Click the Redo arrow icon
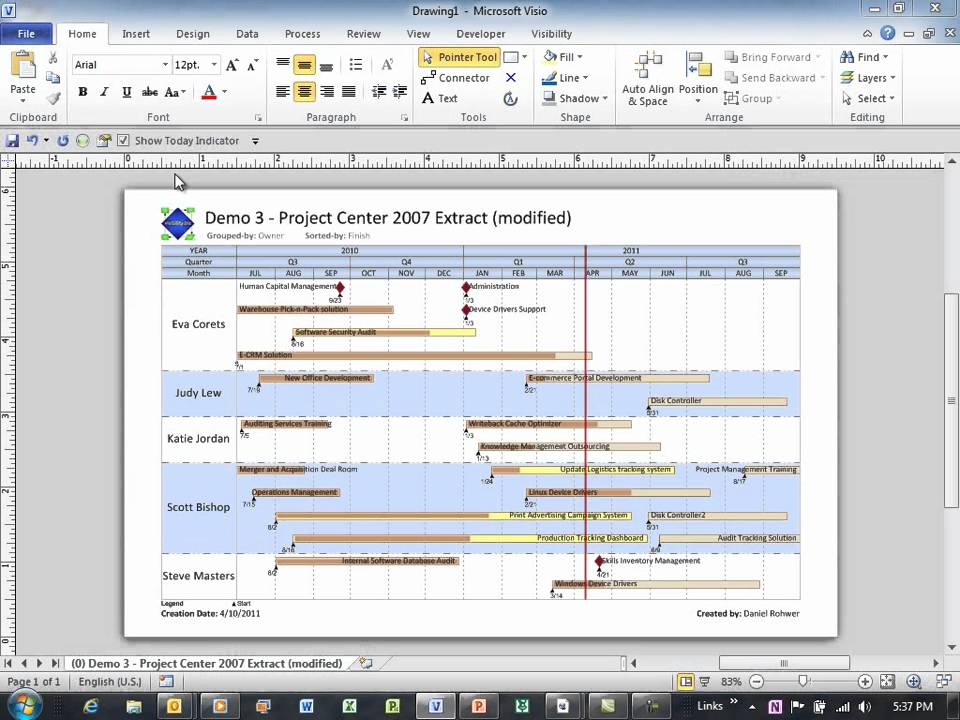This screenshot has height=720, width=960. pos(62,141)
